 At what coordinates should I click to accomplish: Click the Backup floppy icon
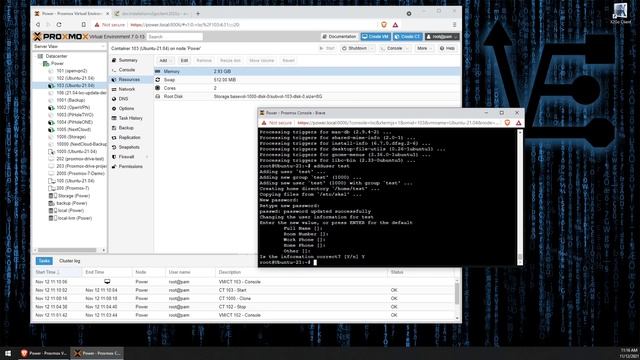pyautogui.click(x=114, y=128)
